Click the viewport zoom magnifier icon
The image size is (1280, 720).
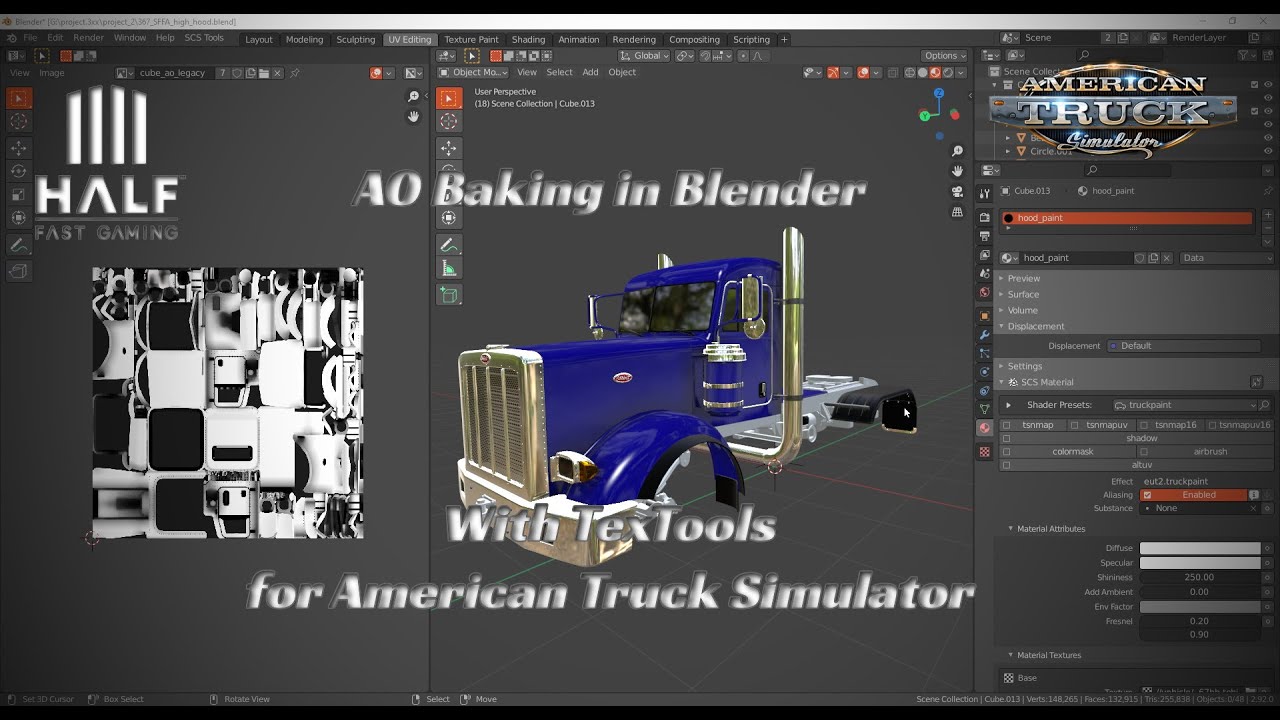(958, 151)
